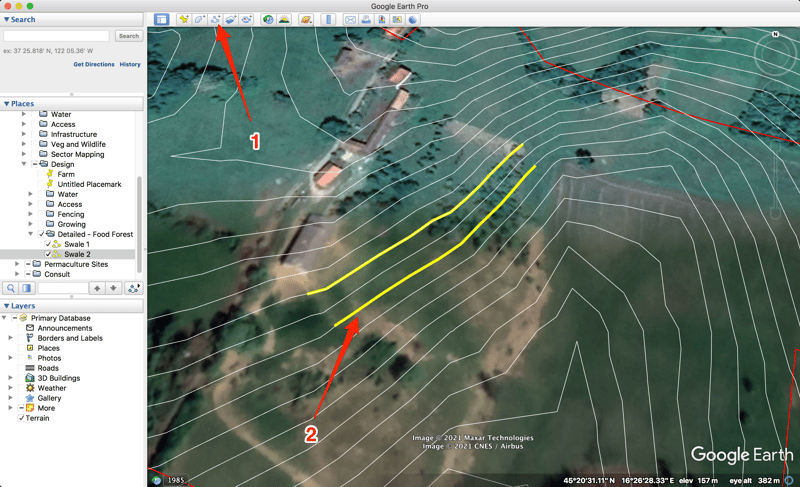Expand the Permaculture Sites folder
This screenshot has width=800, height=487.
pos(17,264)
